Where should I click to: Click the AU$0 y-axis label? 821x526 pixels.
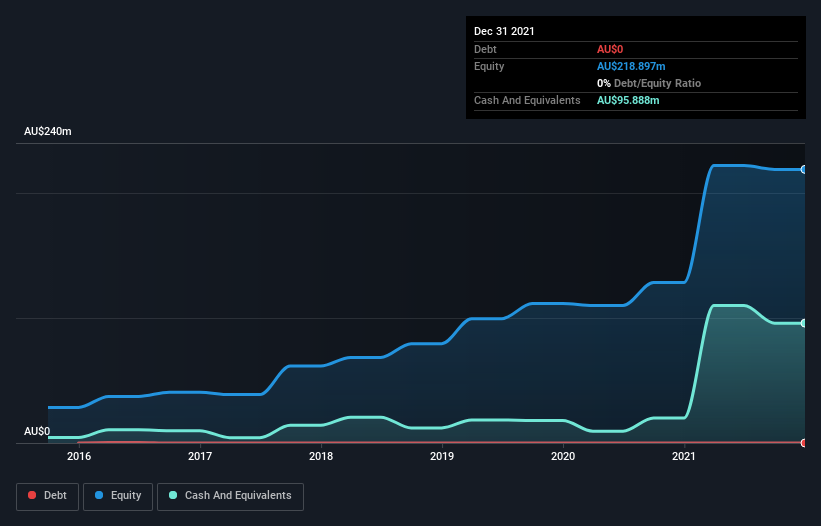point(37,431)
